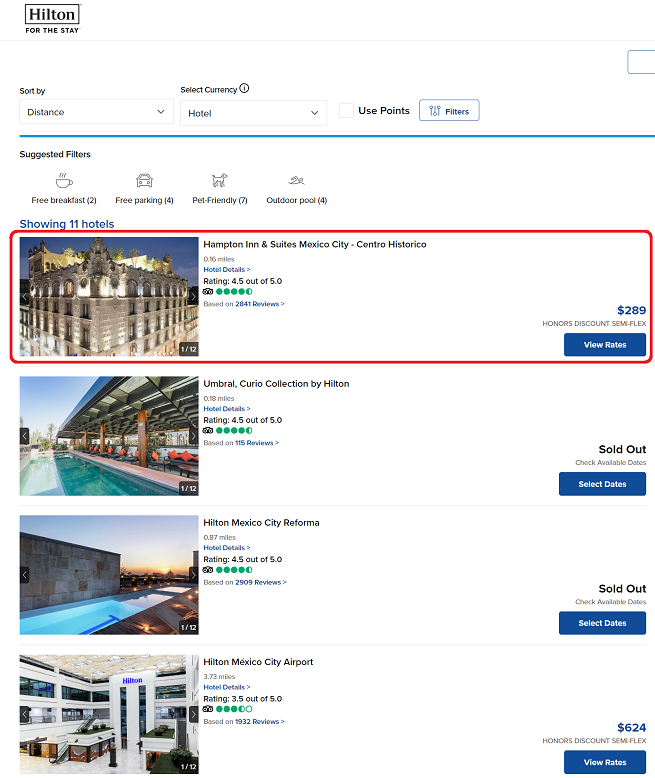Show previous photo of Umbral Curio Collection
The image size is (655, 778).
(25, 436)
